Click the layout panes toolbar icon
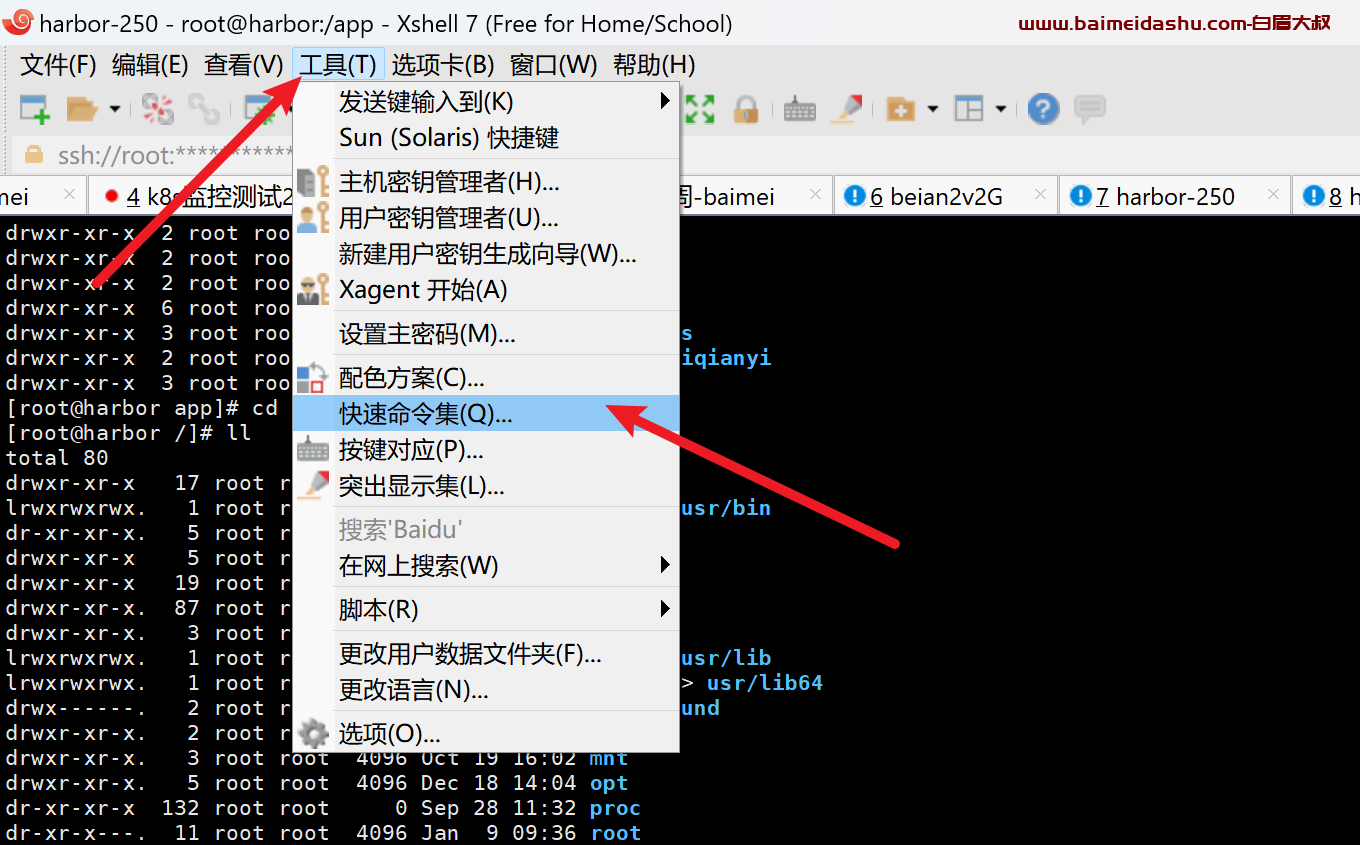The image size is (1360, 845). point(969,108)
